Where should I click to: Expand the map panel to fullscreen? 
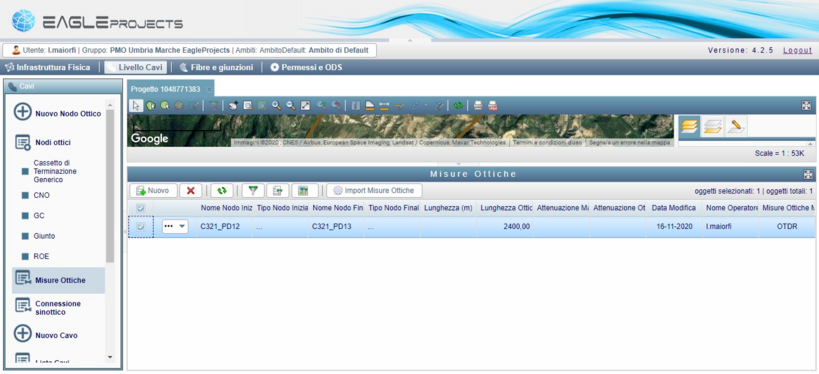[x=806, y=106]
